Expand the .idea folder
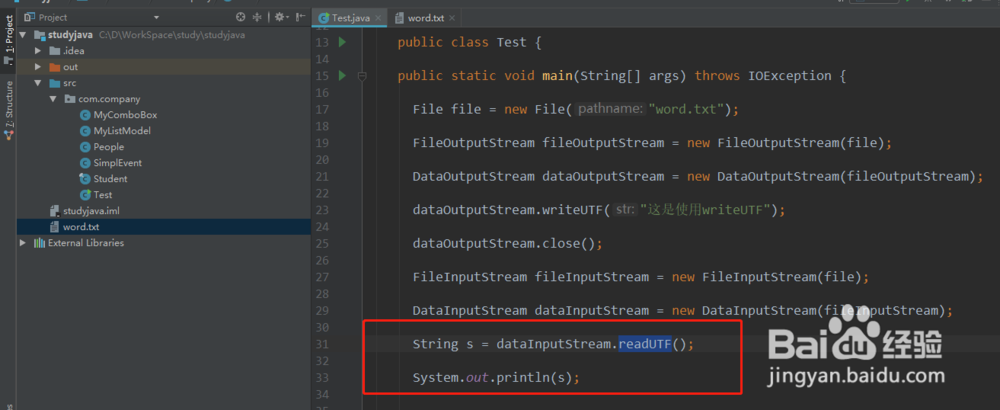 pyautogui.click(x=38, y=51)
